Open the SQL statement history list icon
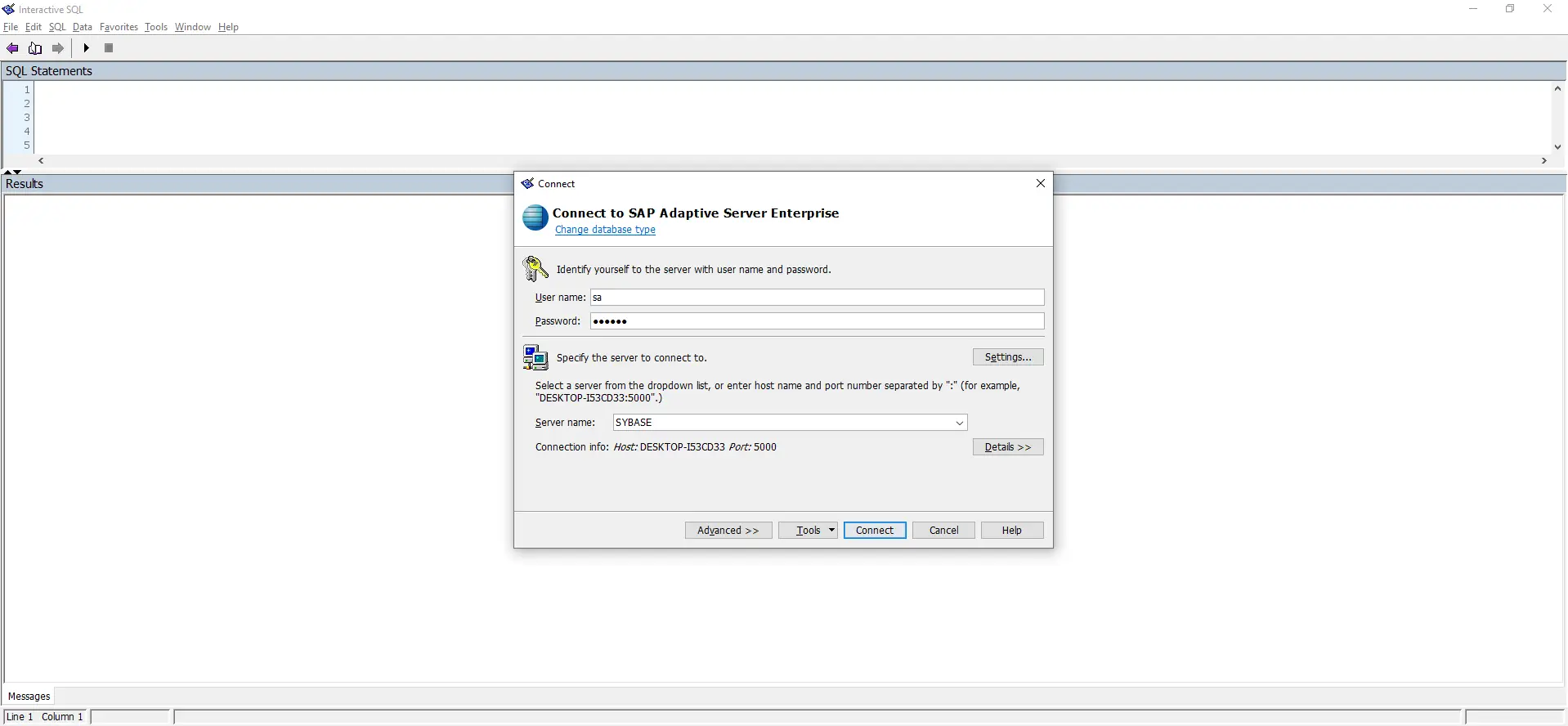The image size is (1568, 726). click(x=35, y=48)
